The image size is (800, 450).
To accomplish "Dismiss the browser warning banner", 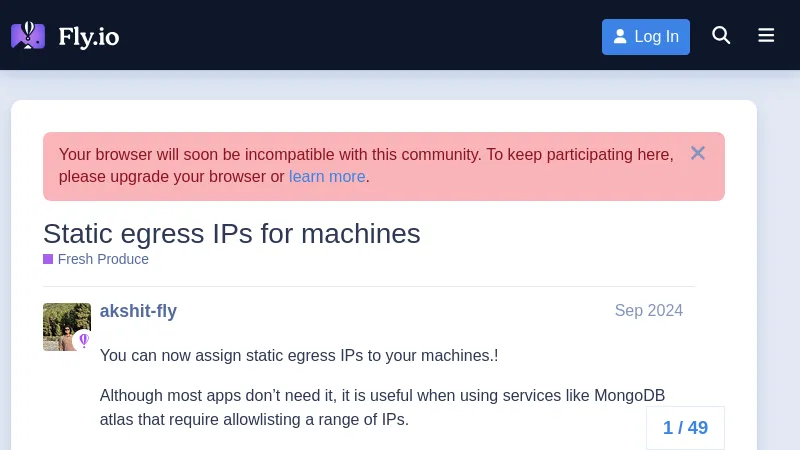I will [698, 153].
